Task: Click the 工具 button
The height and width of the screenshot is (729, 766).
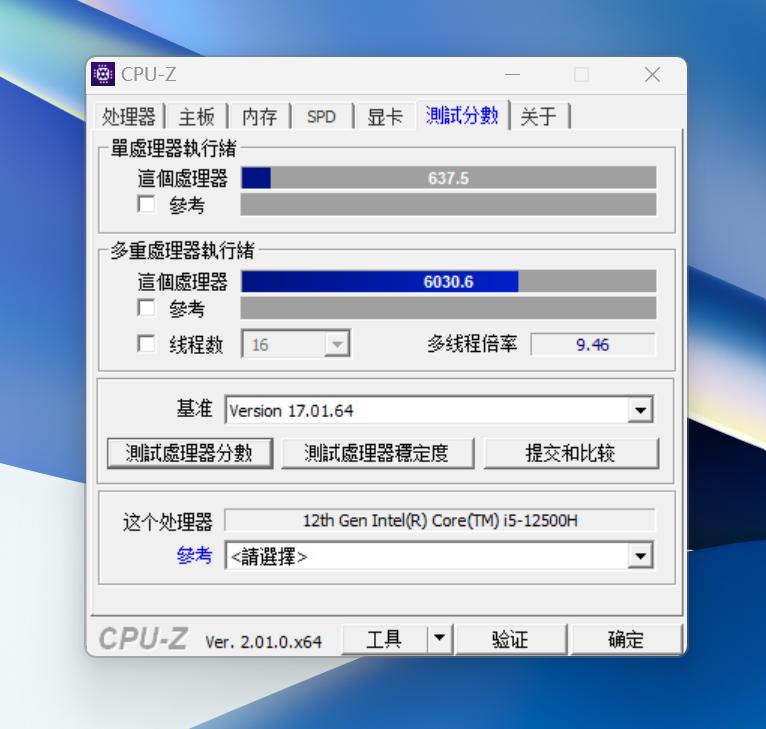Action: click(384, 639)
